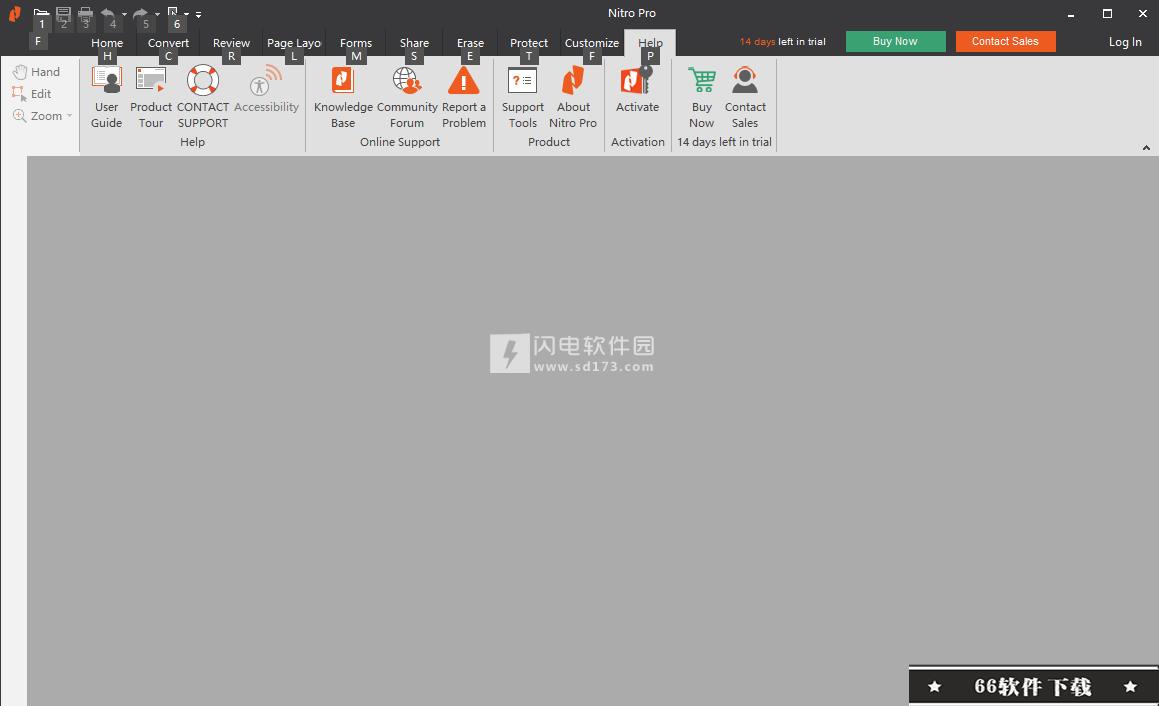Screen dimensions: 1159x706
Task: Switch to the Customize tab
Action: 591,43
